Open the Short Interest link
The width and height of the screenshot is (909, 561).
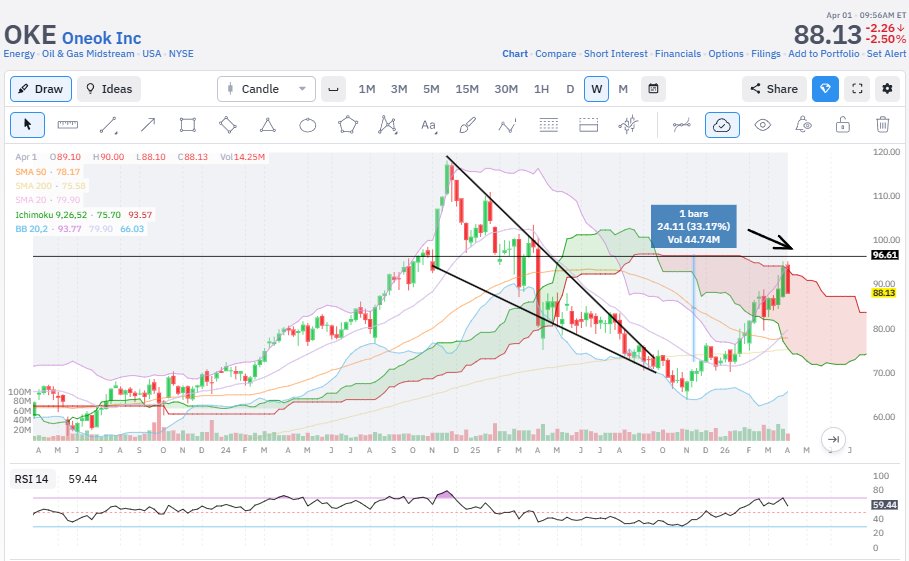click(616, 53)
